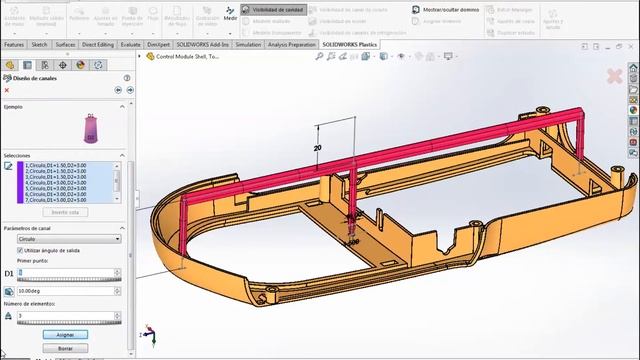Viewport: 640px width, 360px height.
Task: Cancel Diseño de canales with red X
Action: tap(7, 90)
